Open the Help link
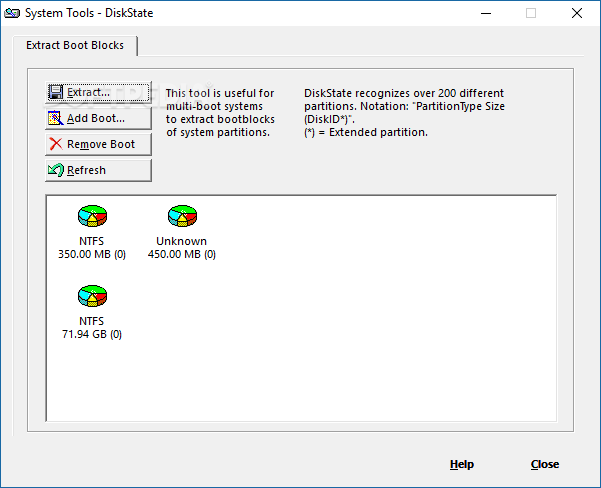The height and width of the screenshot is (488, 601). 462,464
